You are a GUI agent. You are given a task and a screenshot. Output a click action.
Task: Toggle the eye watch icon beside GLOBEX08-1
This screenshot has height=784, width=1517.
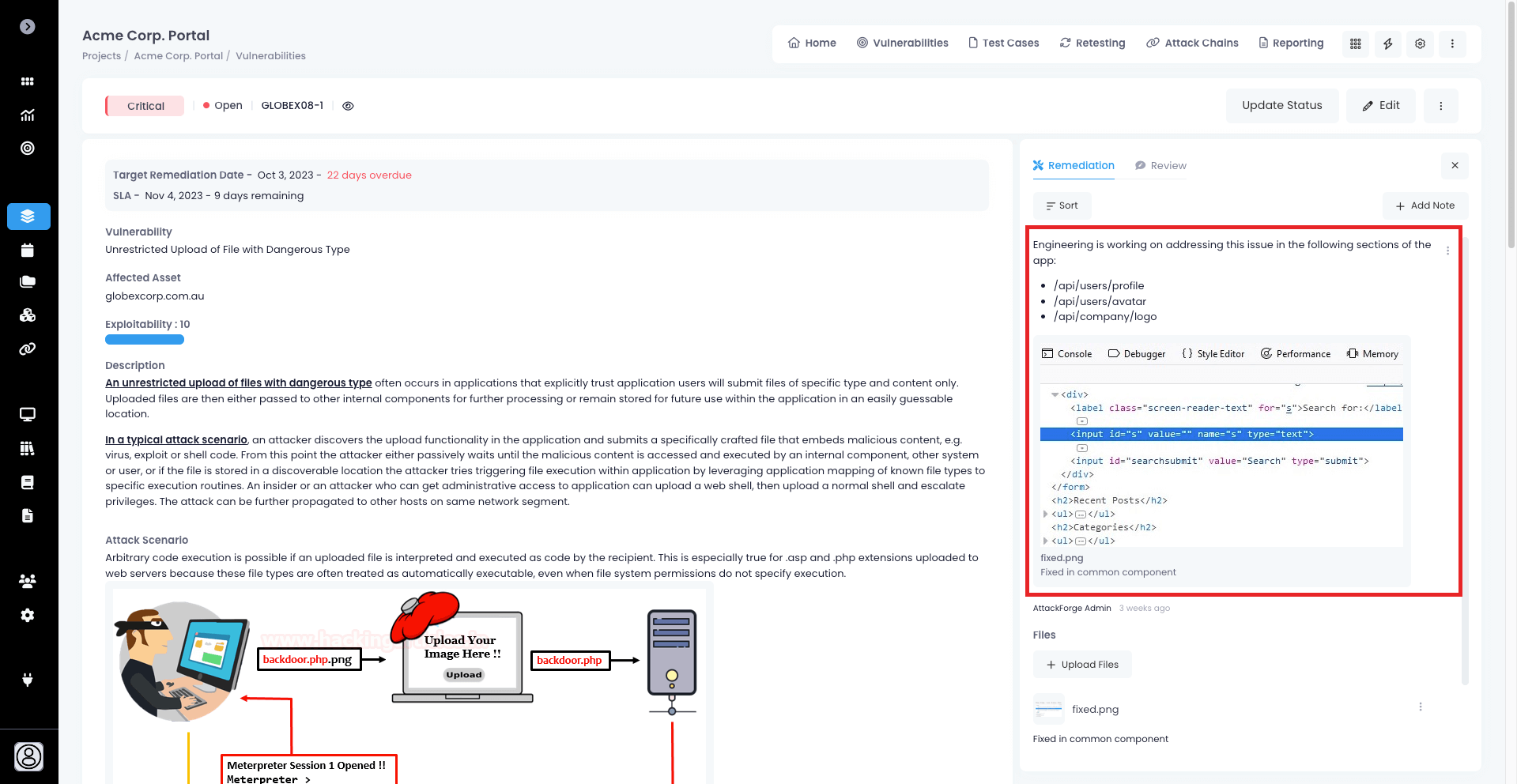(x=348, y=106)
